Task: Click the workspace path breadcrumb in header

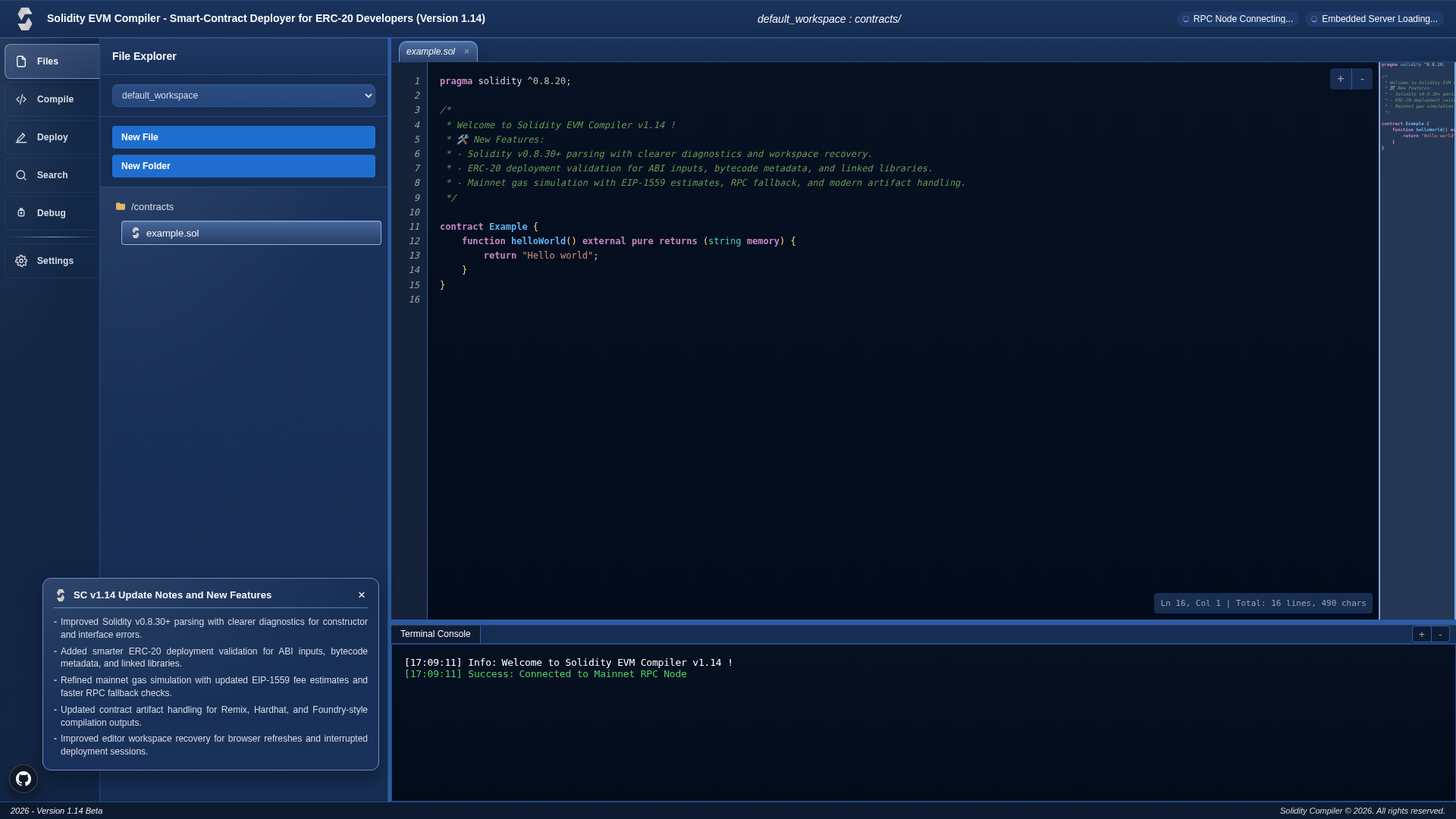Action: pos(829,19)
